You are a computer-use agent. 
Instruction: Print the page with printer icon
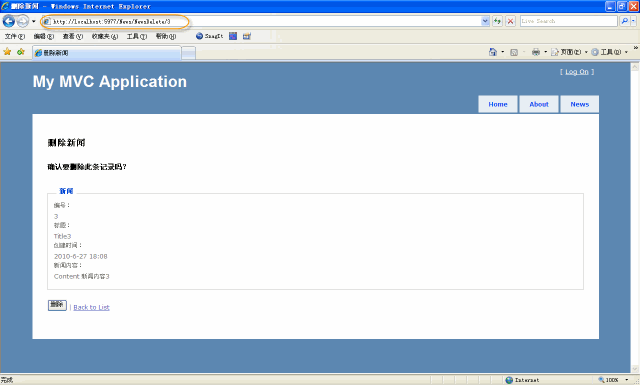coord(536,52)
